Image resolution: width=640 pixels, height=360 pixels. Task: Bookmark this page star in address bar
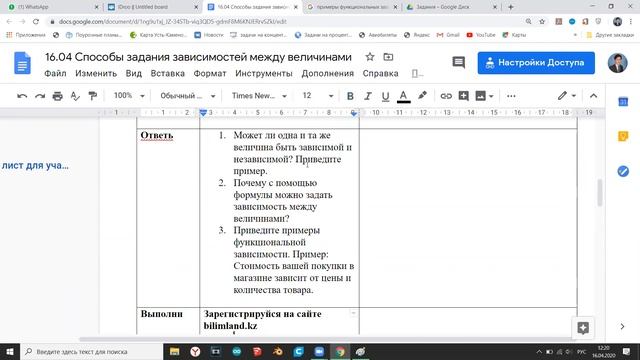542,22
